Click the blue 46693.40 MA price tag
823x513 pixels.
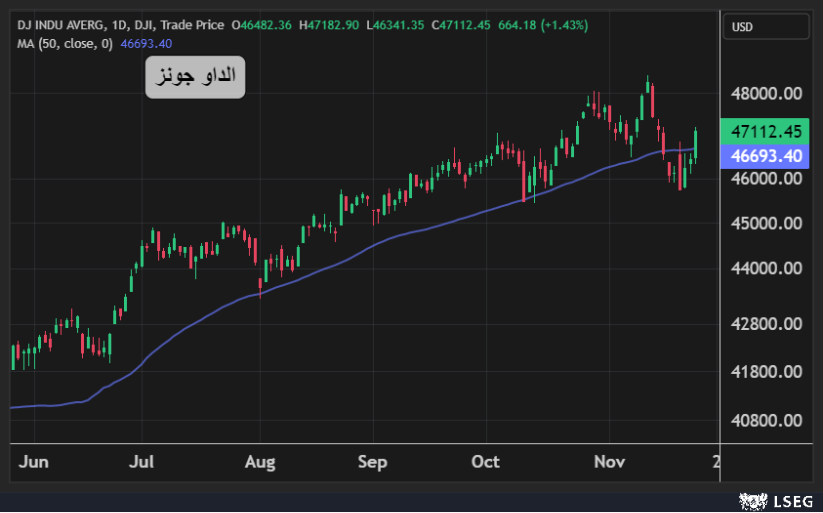[x=767, y=156]
